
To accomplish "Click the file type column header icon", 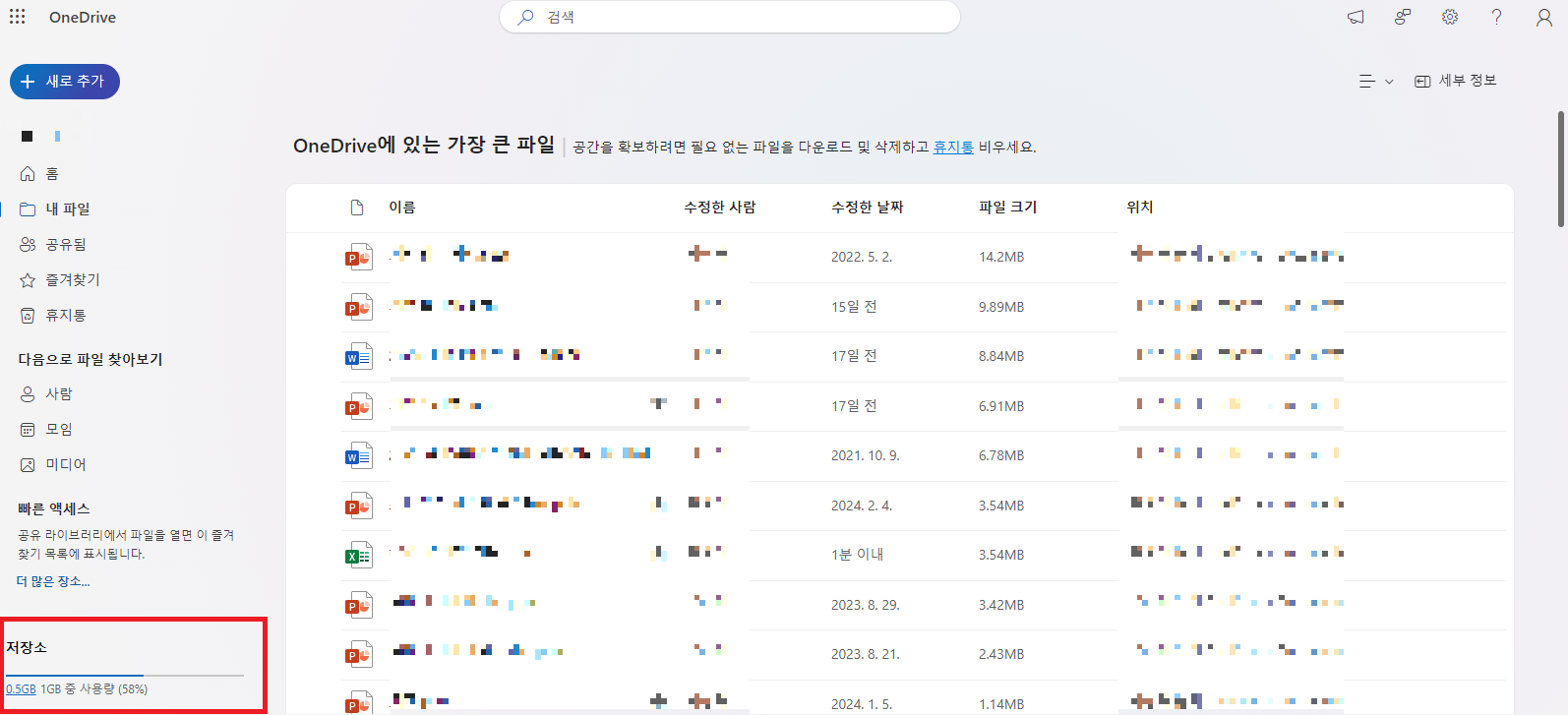I will (x=357, y=208).
